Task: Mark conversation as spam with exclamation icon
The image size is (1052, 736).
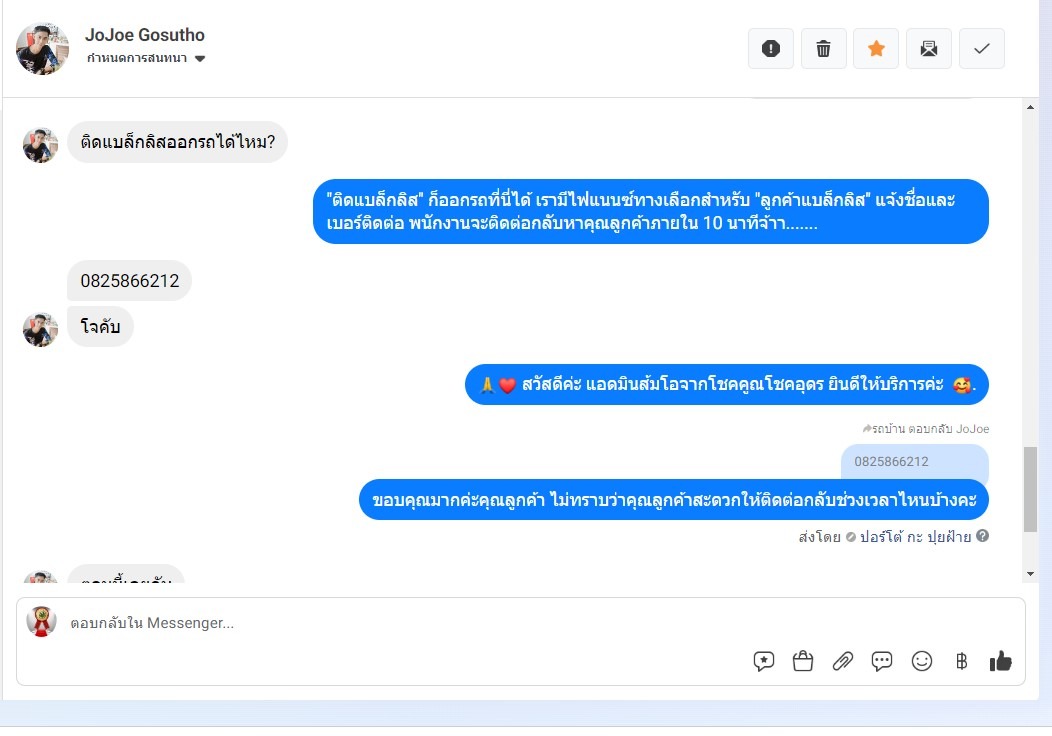Action: pyautogui.click(x=771, y=48)
